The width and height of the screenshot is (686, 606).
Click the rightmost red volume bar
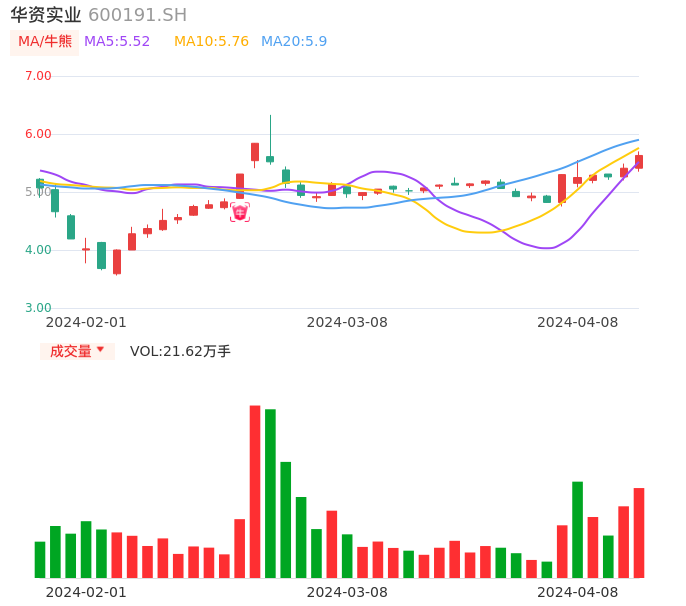click(638, 532)
